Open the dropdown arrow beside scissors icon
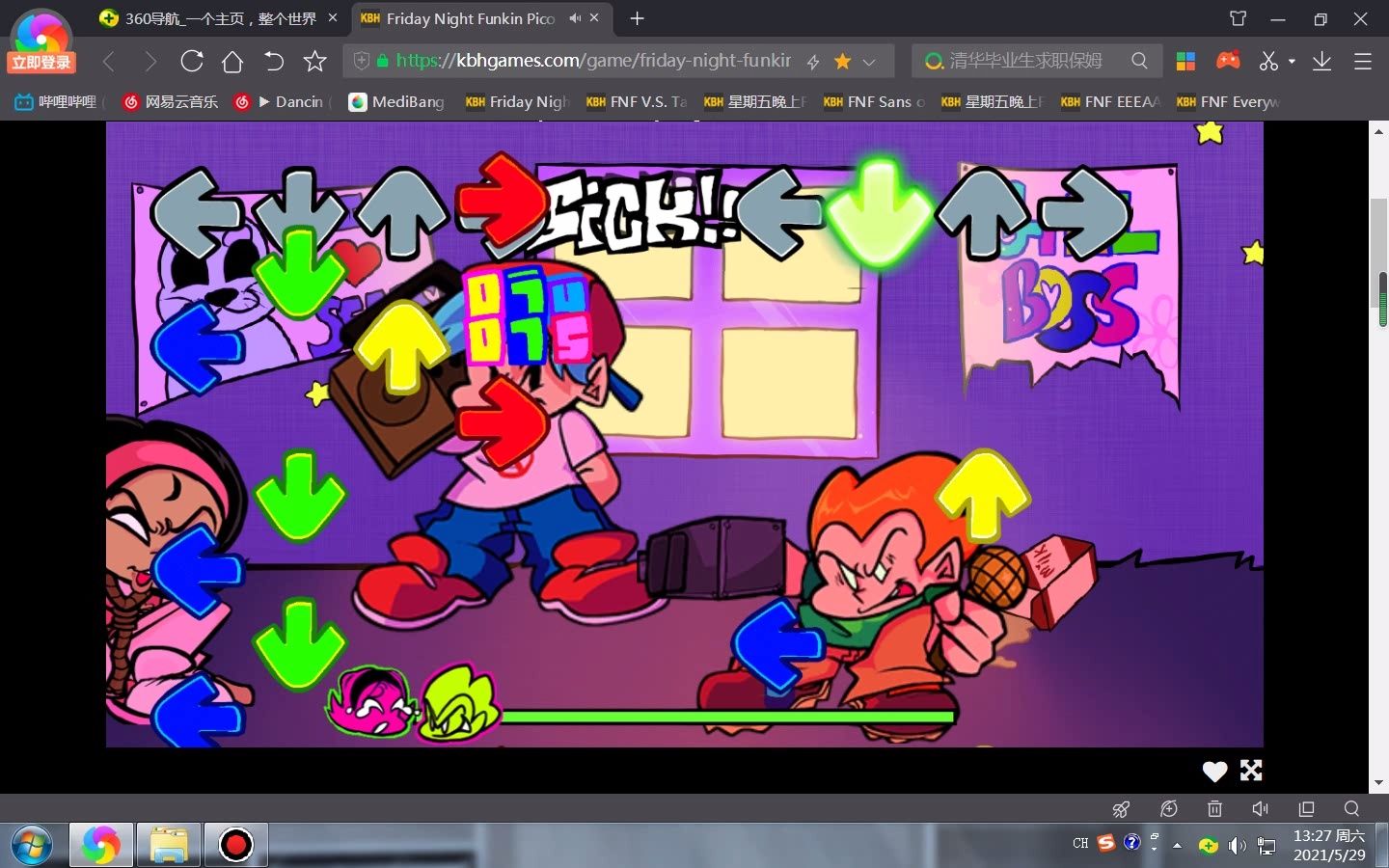Viewport: 1389px width, 868px height. pyautogui.click(x=1292, y=62)
